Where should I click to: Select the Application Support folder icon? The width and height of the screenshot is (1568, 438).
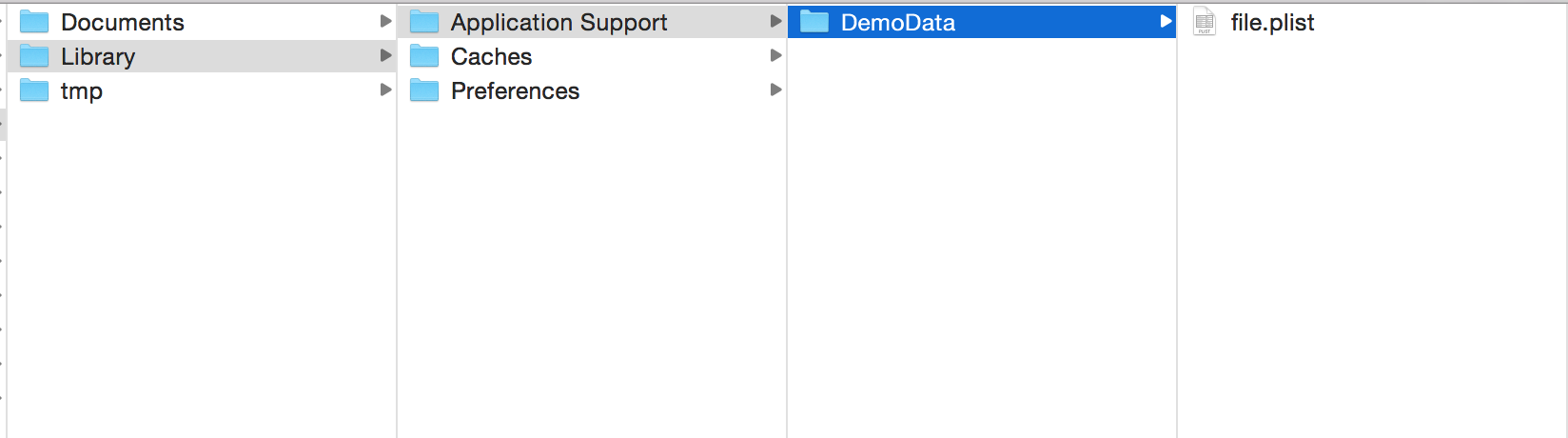pyautogui.click(x=424, y=22)
